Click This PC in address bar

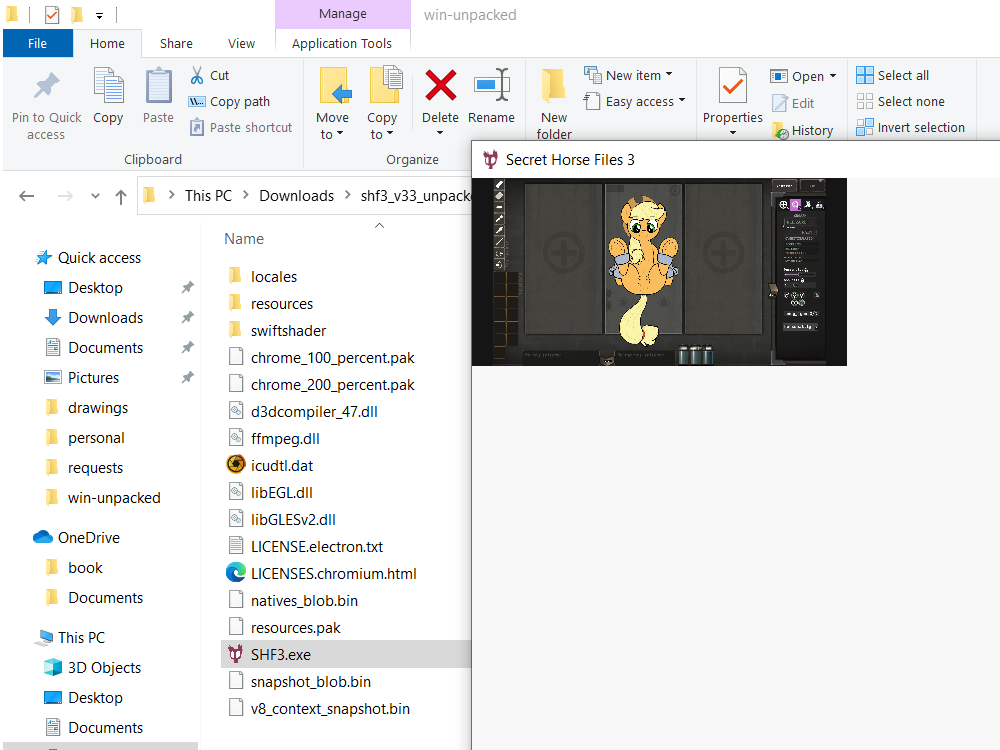coord(208,196)
